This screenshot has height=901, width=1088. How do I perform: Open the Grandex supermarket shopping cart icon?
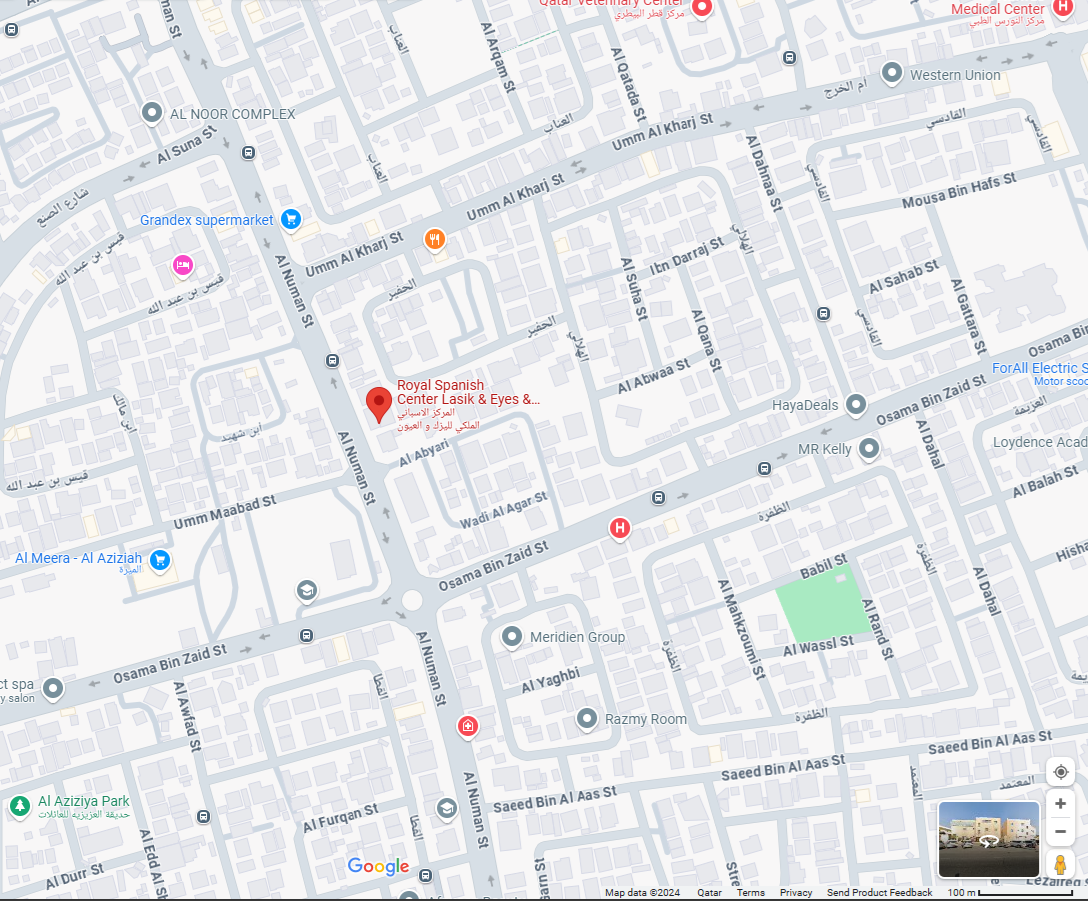(x=291, y=219)
